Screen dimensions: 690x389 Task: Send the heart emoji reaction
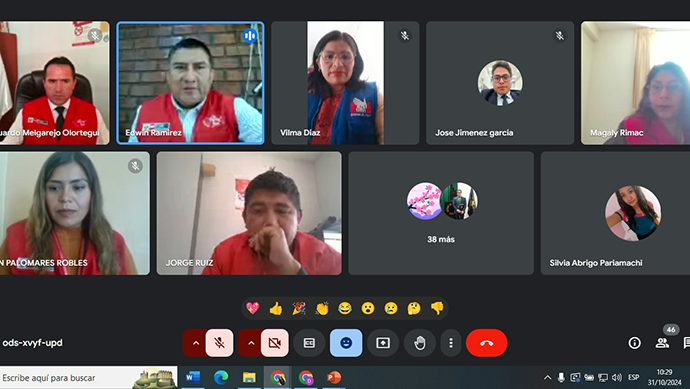tap(253, 308)
